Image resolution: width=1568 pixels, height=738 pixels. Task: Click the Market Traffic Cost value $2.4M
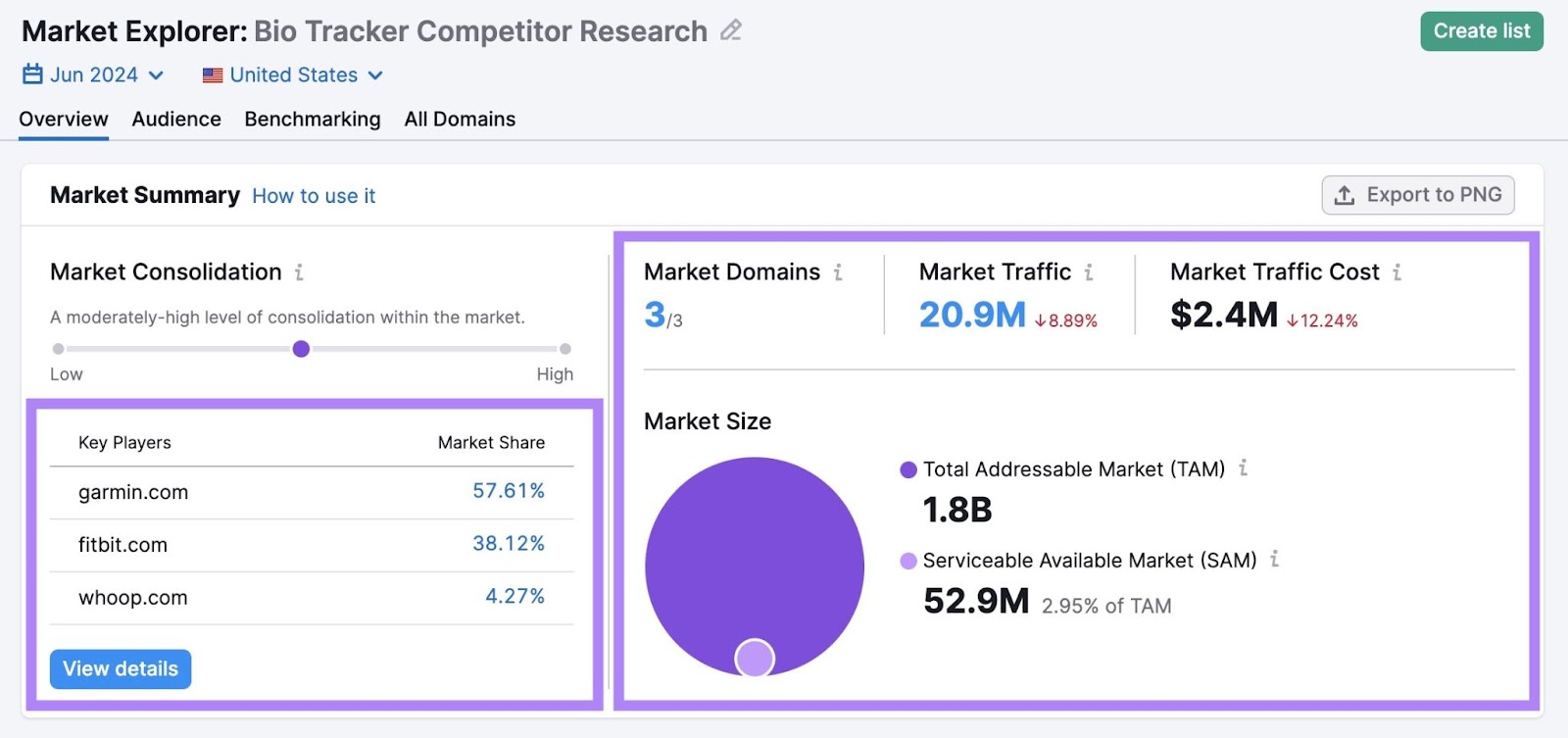point(1224,315)
